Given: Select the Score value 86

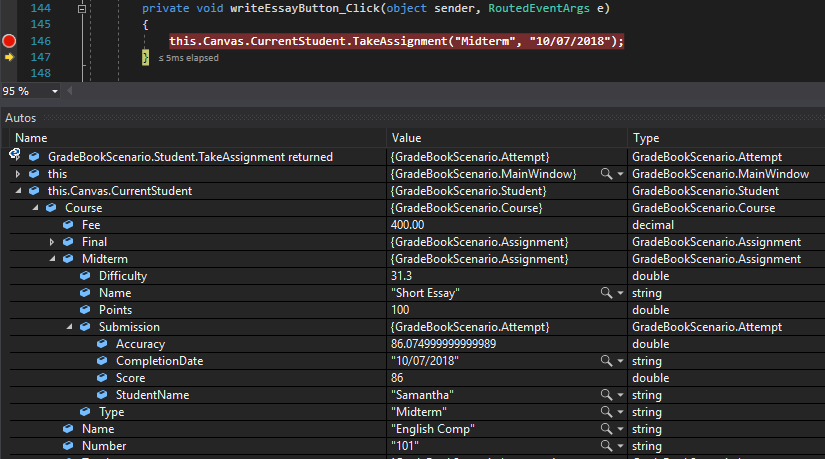Looking at the screenshot, I should [x=397, y=378].
